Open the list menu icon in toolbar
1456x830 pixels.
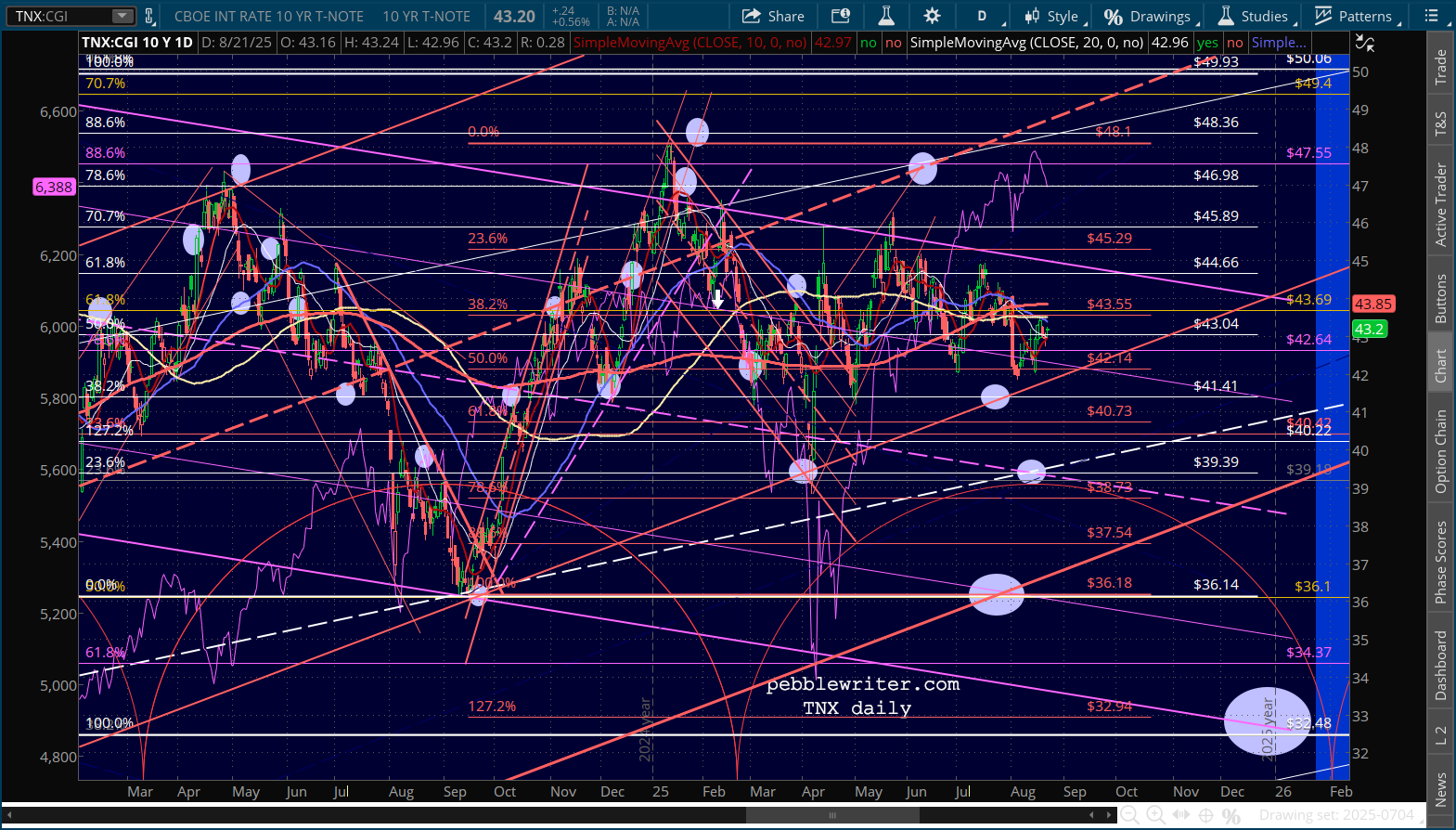pos(1432,16)
